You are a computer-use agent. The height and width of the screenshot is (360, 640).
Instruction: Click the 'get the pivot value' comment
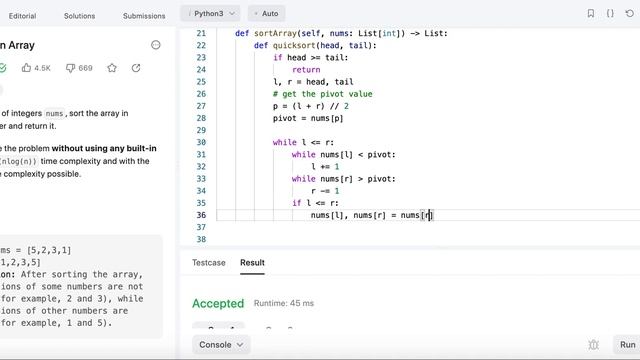pyautogui.click(x=322, y=94)
